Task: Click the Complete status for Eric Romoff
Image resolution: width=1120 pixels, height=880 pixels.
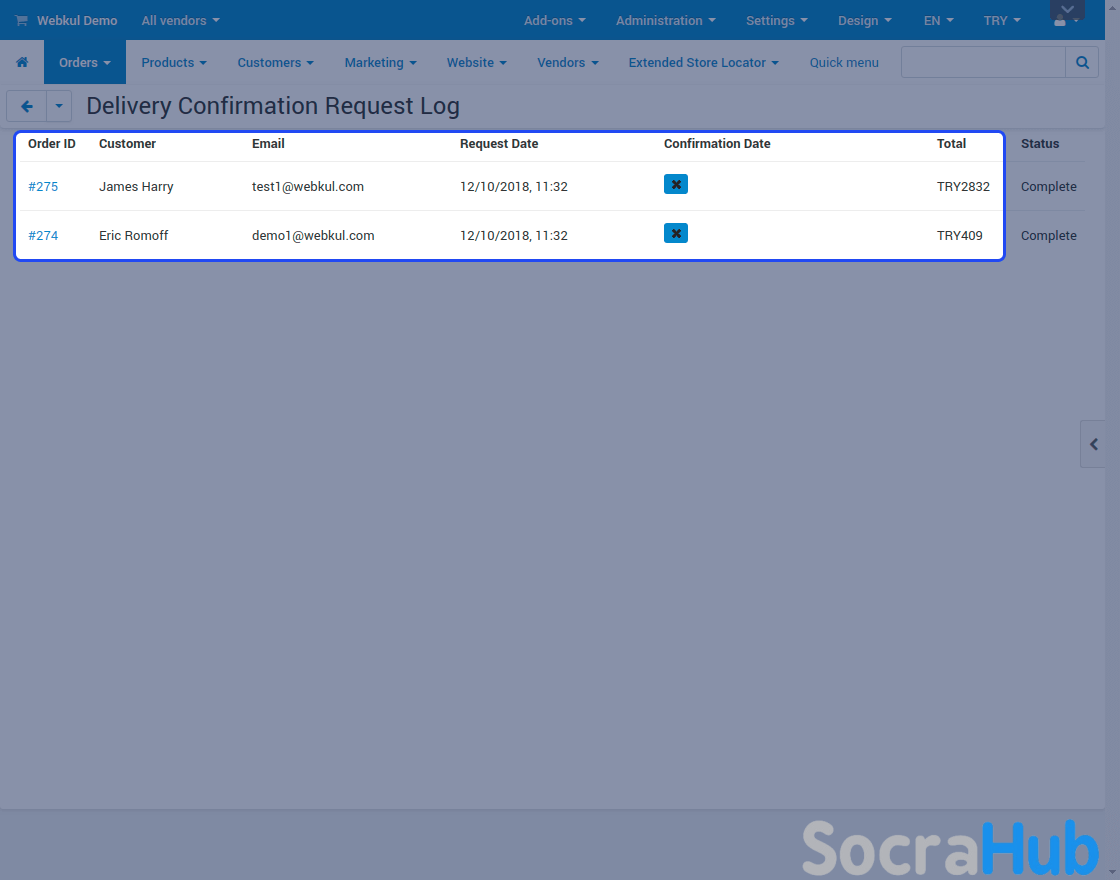Action: (1048, 235)
